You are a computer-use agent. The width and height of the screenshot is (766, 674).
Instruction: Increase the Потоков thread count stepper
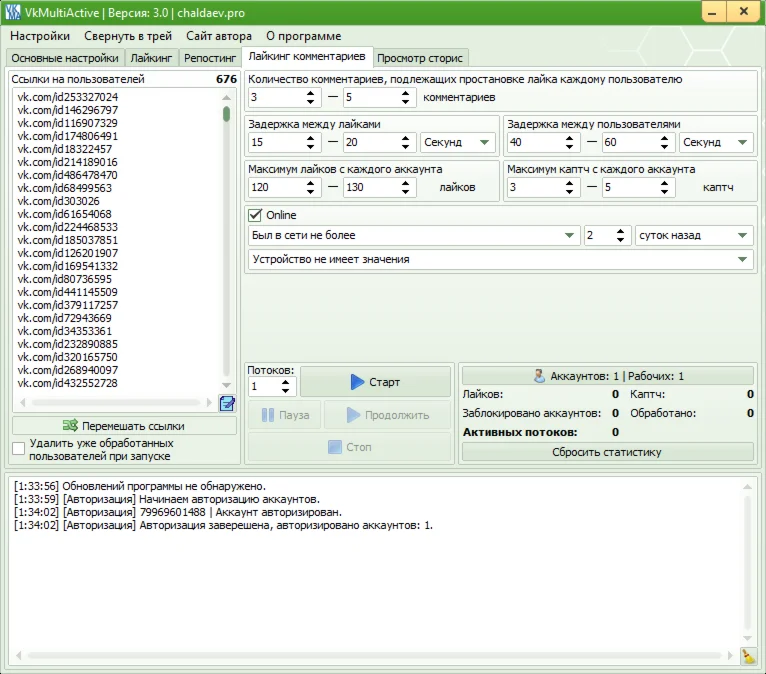click(x=287, y=381)
